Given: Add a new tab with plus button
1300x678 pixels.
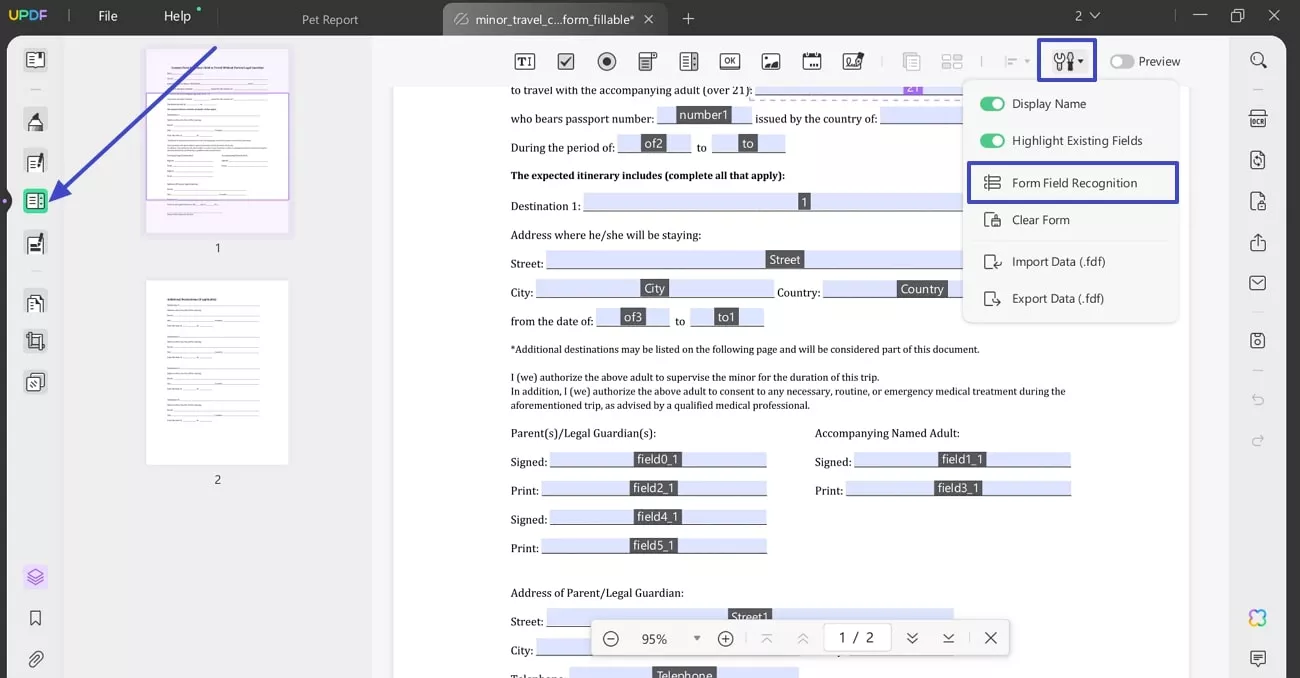Looking at the screenshot, I should coord(688,19).
